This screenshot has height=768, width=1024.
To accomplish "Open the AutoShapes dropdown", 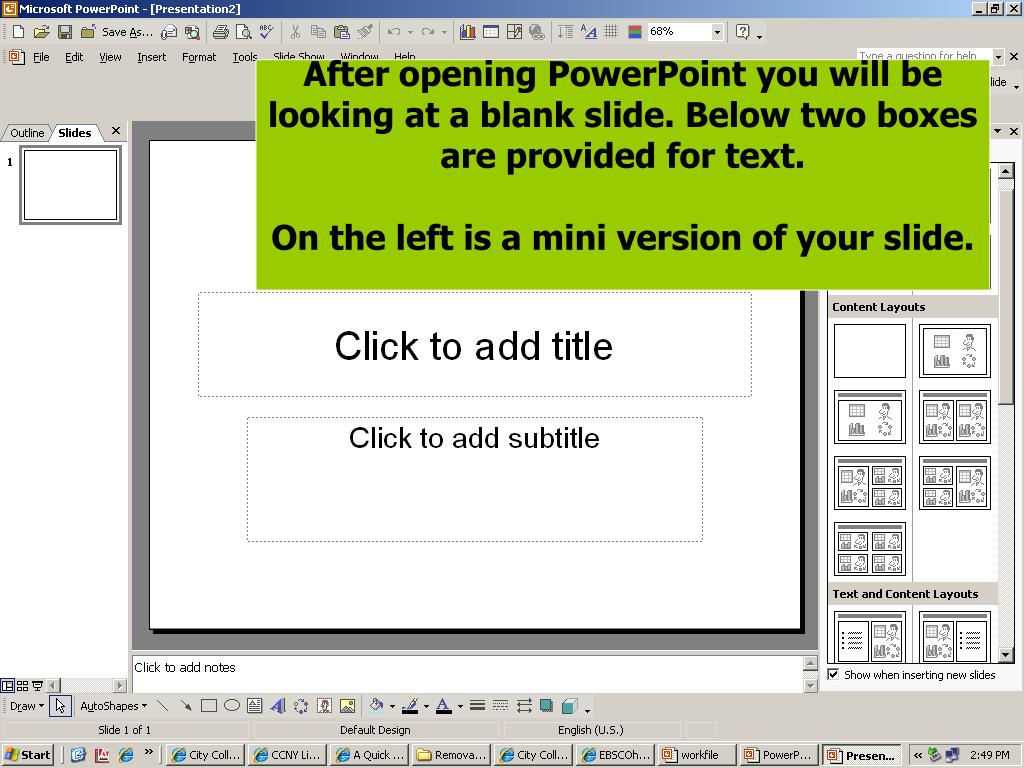I will (113, 706).
